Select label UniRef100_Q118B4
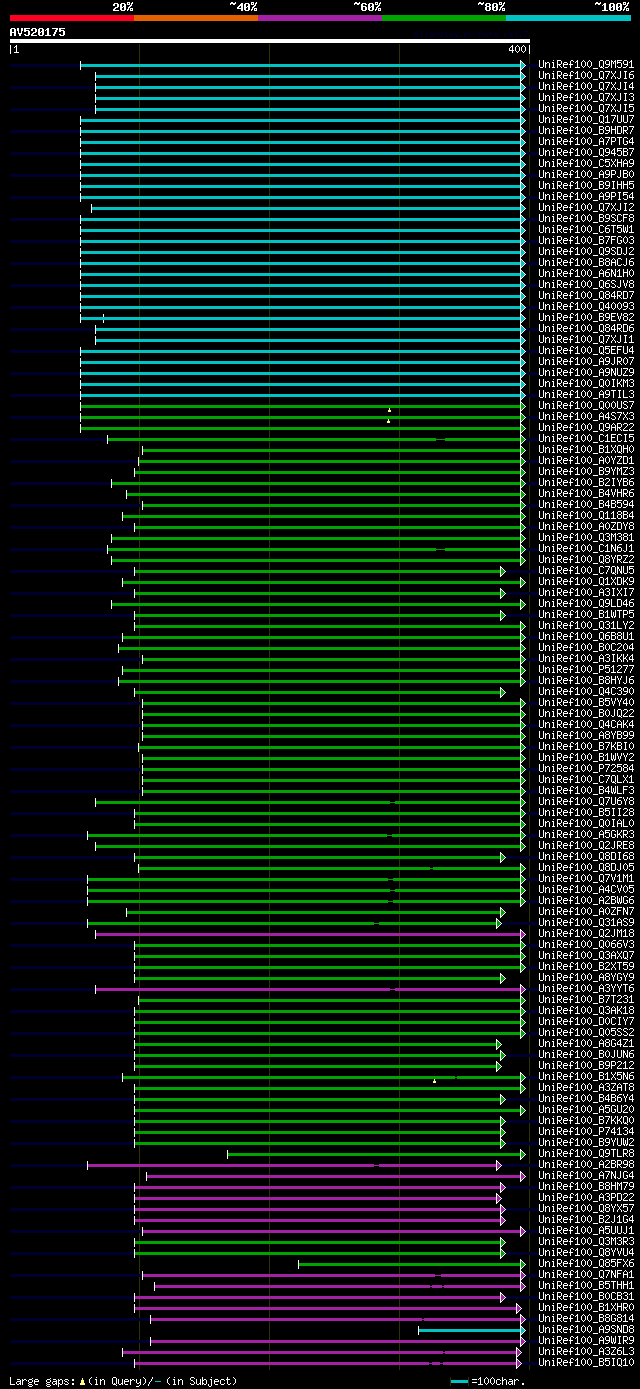 pos(586,515)
